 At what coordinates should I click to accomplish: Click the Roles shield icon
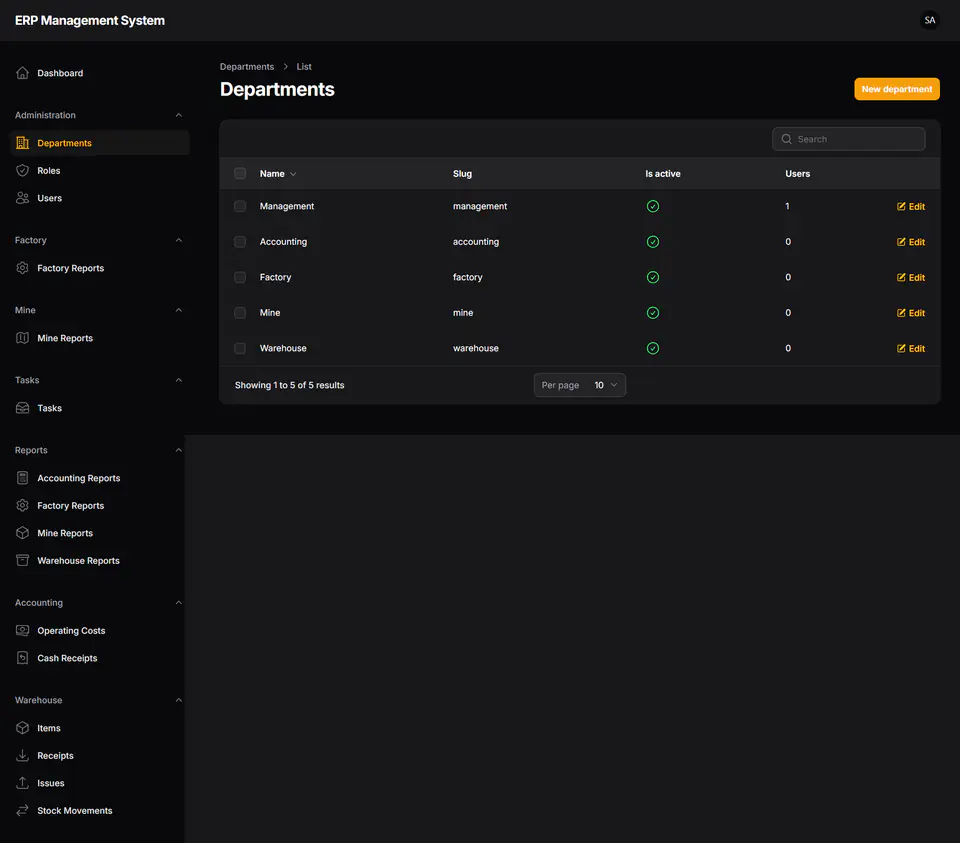coord(23,170)
